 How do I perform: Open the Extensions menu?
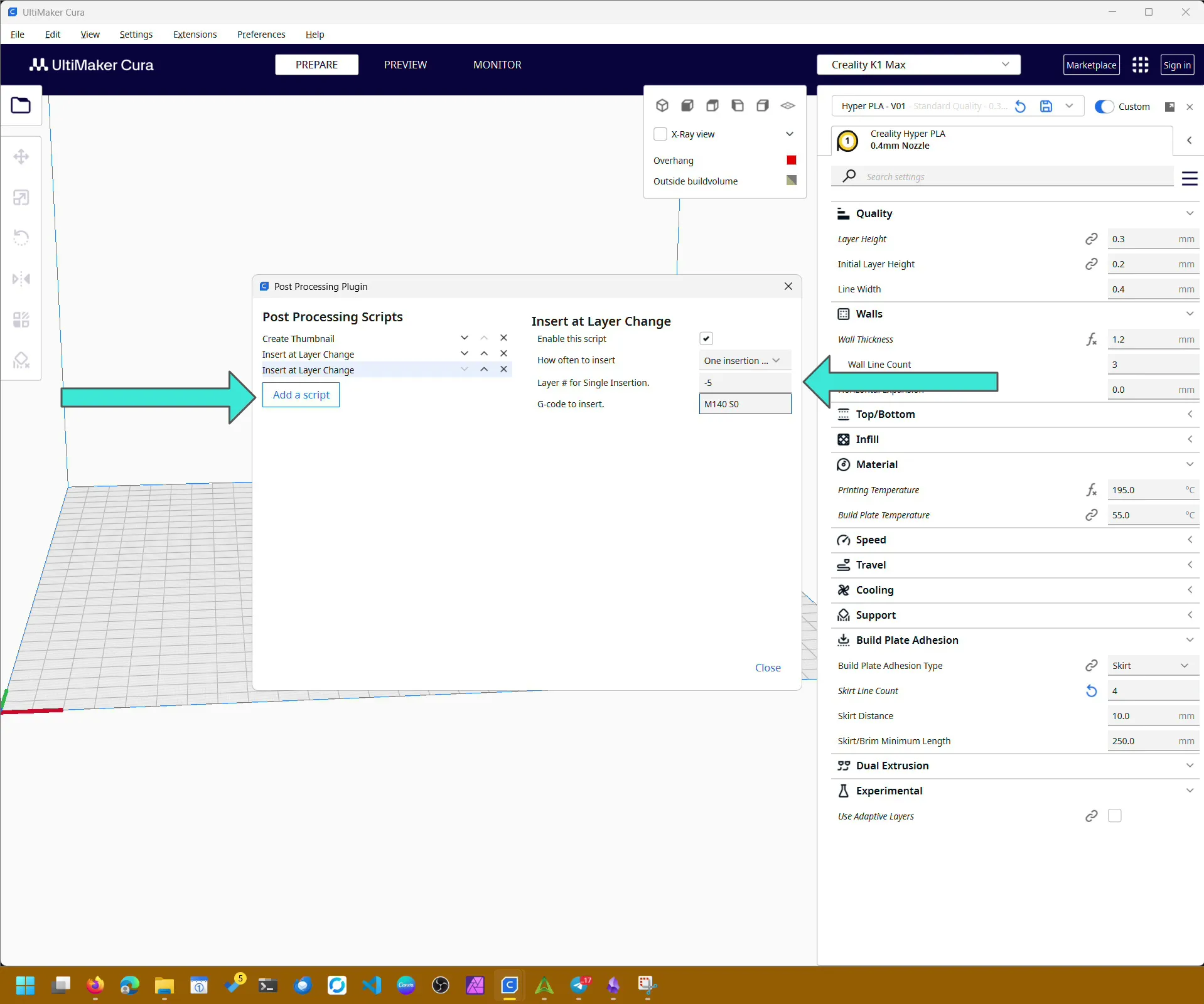[x=195, y=35]
